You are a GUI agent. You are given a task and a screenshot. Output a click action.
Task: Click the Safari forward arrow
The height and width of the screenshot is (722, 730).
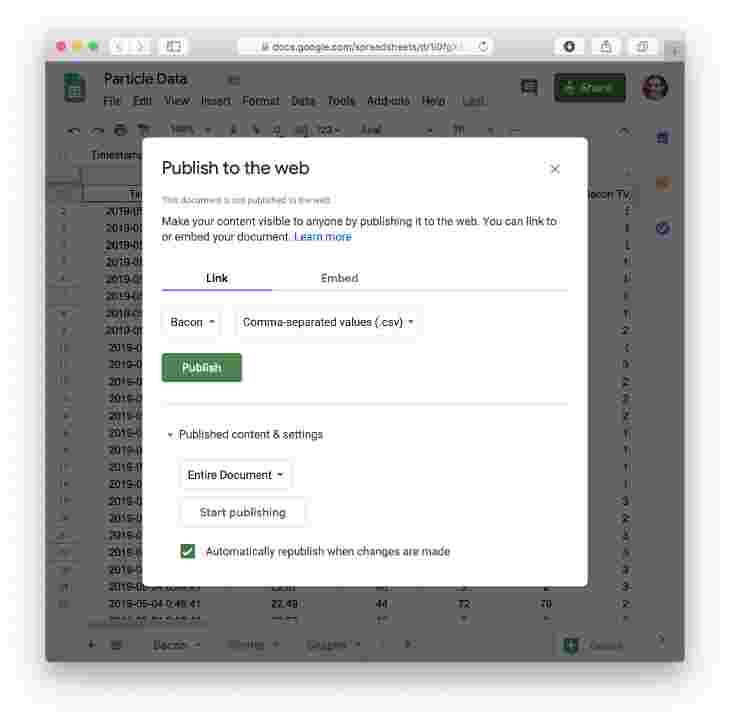(139, 46)
